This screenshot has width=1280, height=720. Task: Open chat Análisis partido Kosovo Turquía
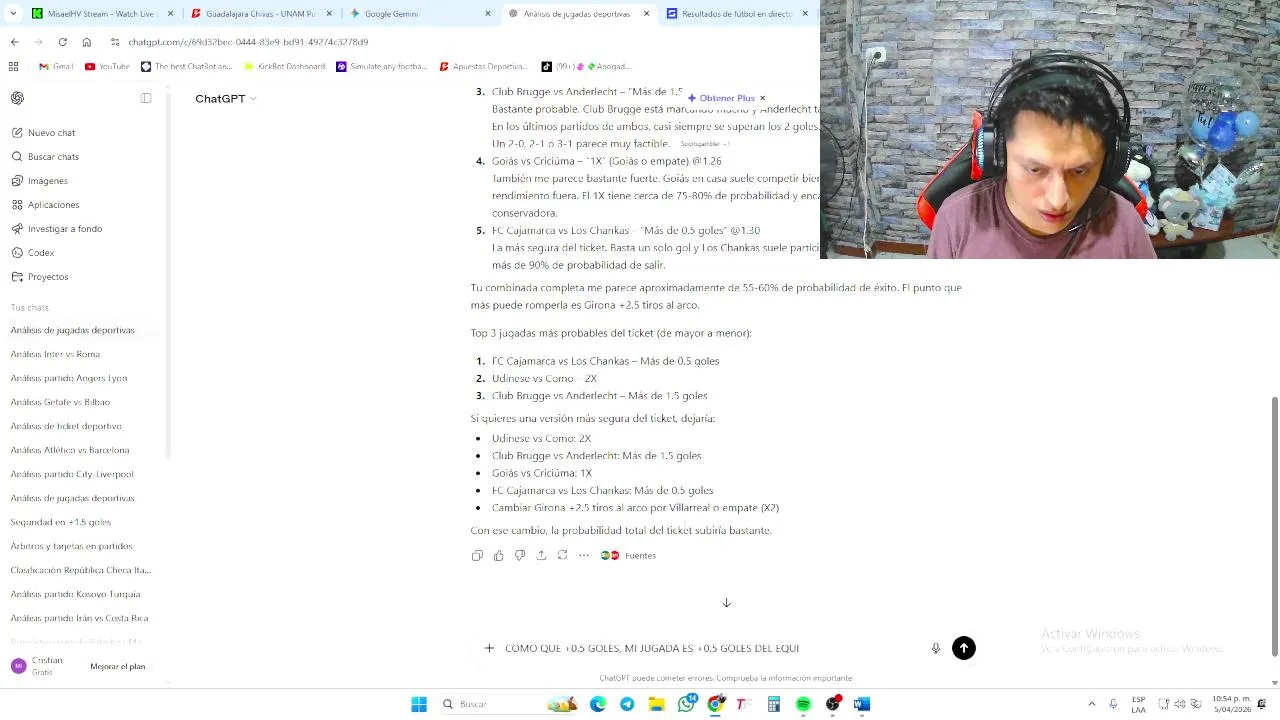click(75, 594)
